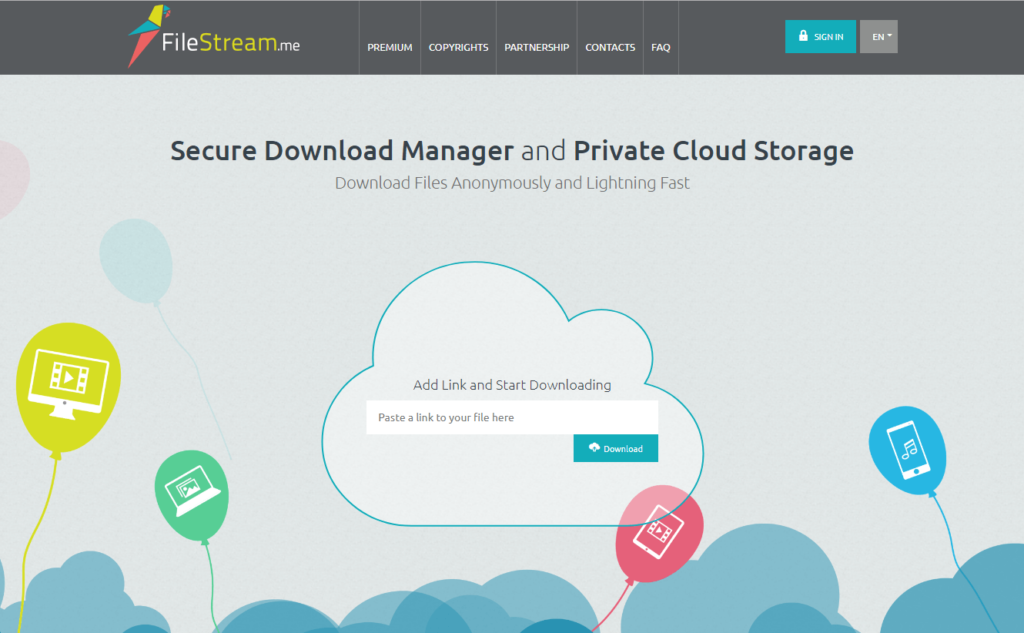Open the FAQ menu item
Screen dimensions: 1024x633
tap(660, 47)
